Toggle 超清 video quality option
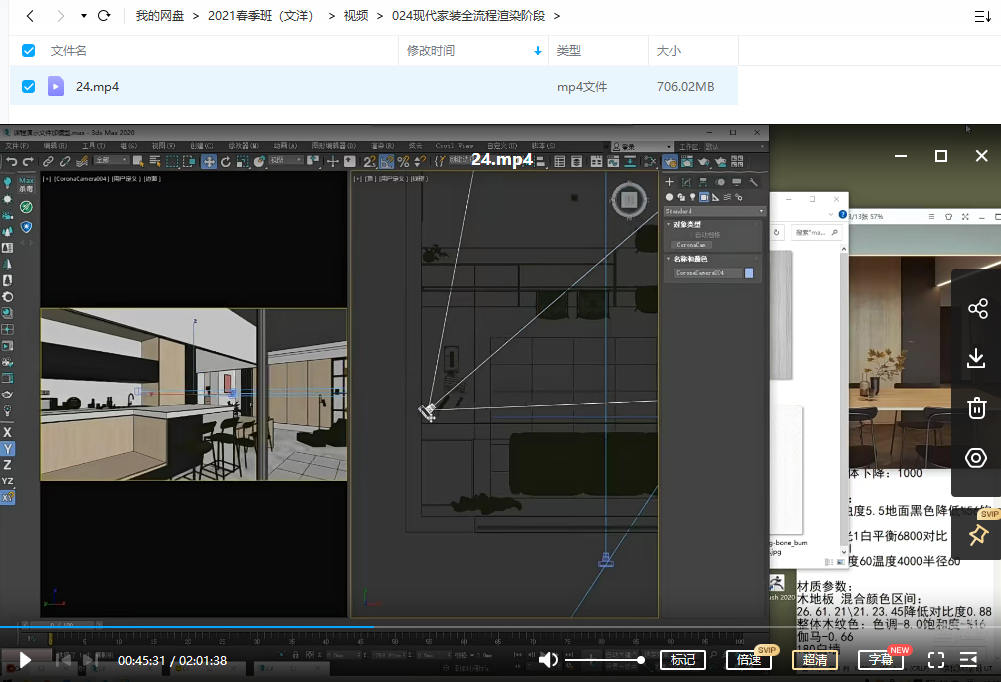The image size is (1001, 682). tap(815, 660)
